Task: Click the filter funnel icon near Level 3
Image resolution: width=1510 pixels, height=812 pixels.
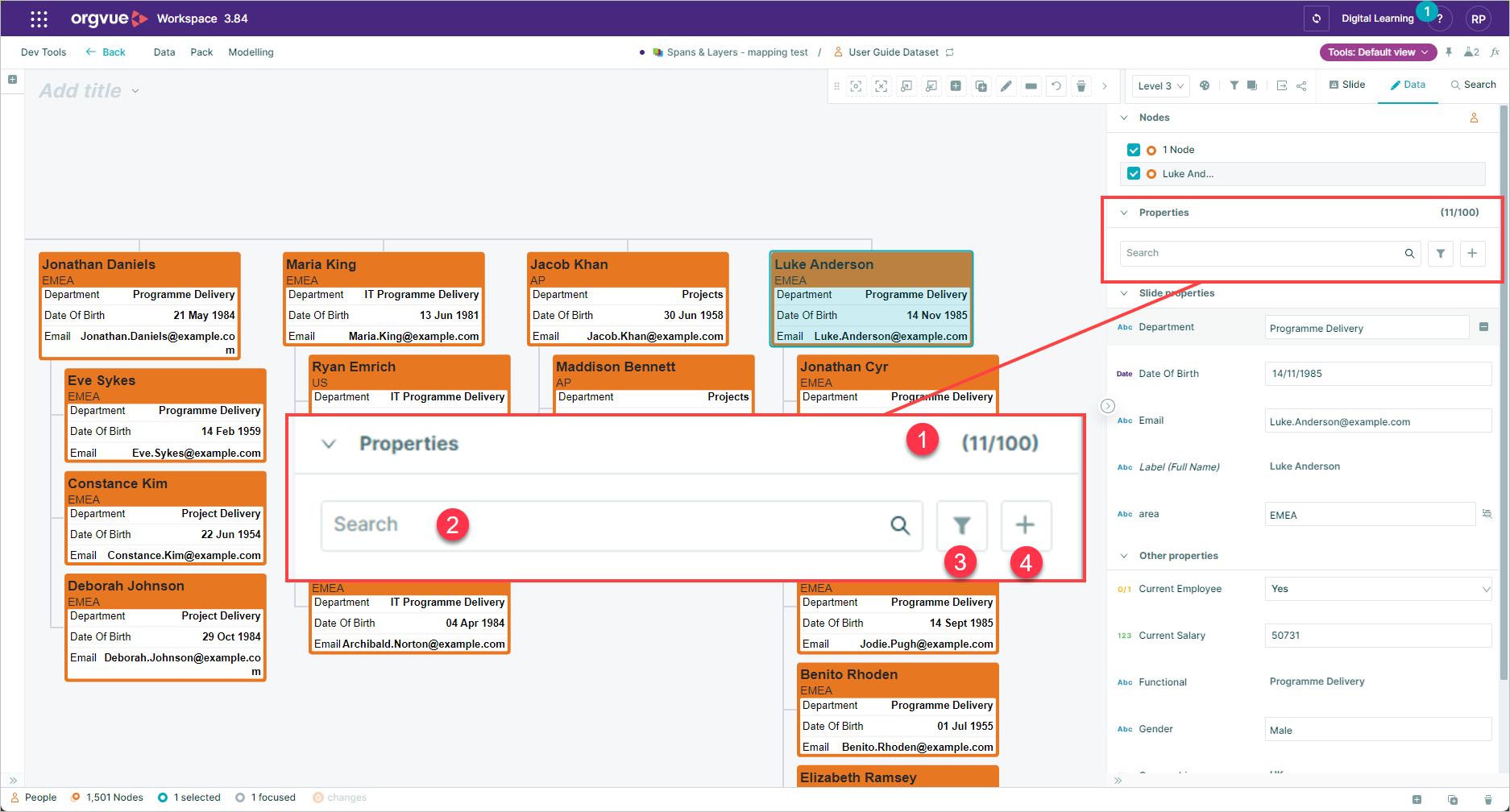Action: pyautogui.click(x=1234, y=85)
